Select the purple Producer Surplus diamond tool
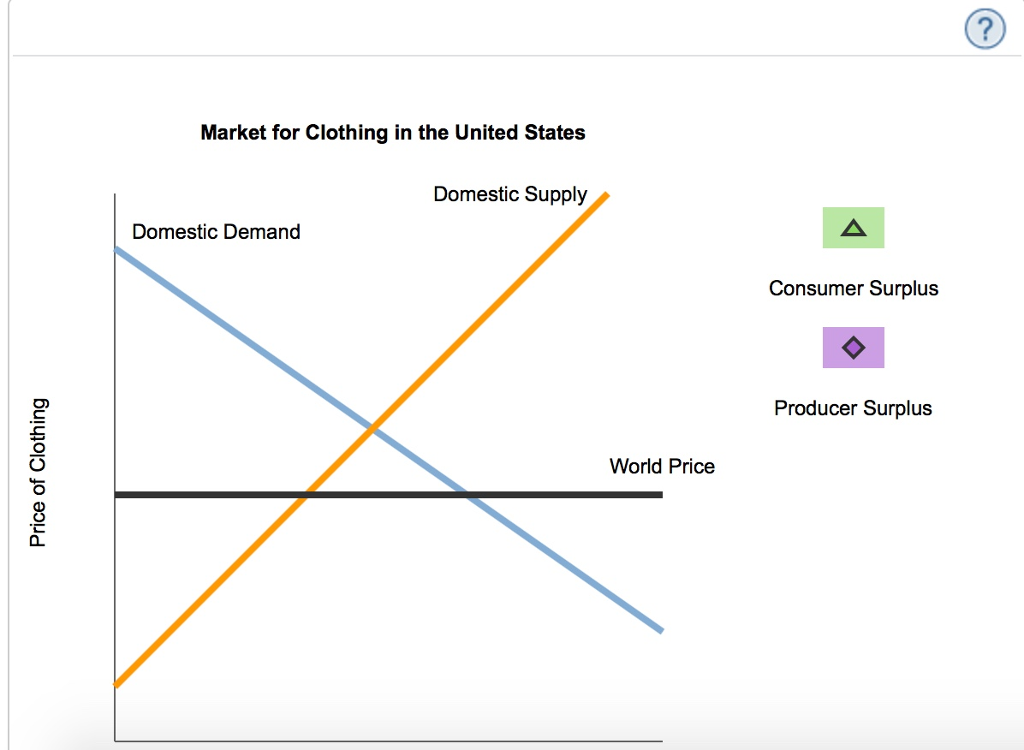1024x750 pixels. tap(853, 348)
